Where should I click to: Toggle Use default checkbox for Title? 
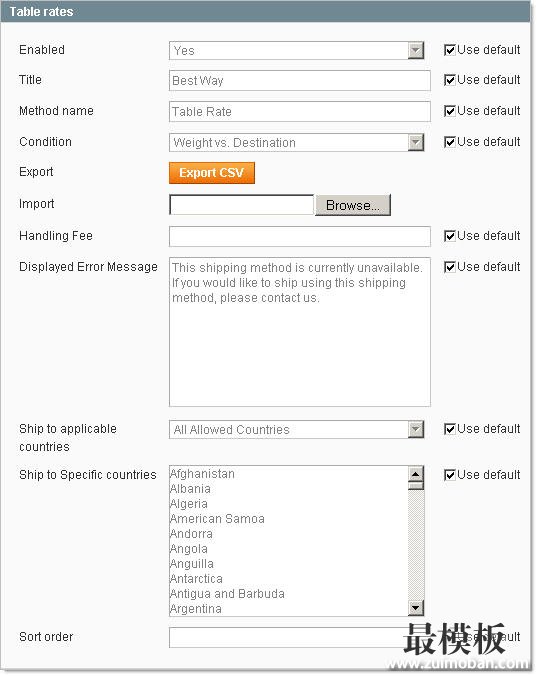(450, 80)
